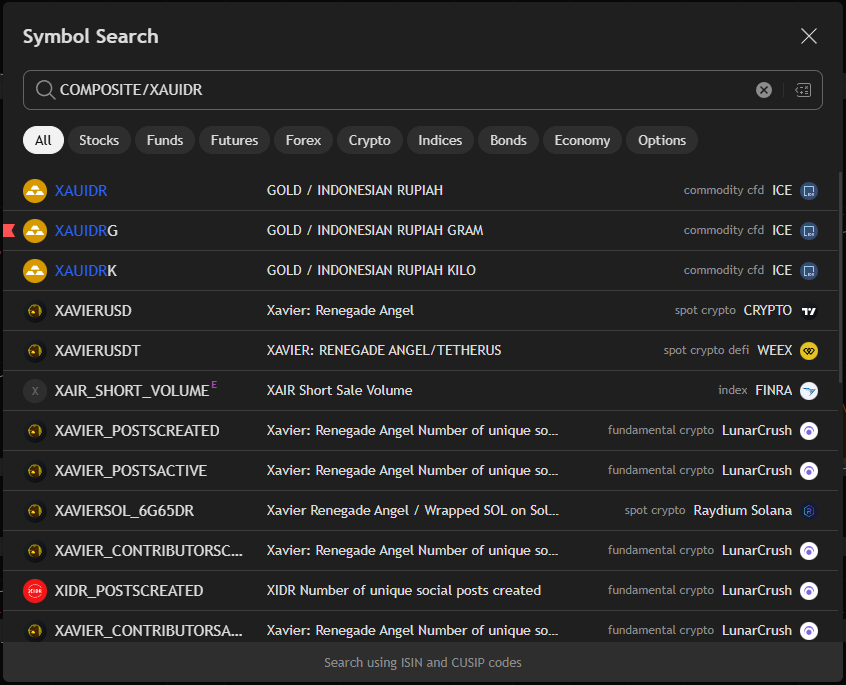Click inside the COMPOSITE/XAUIDR search field
Image resolution: width=846 pixels, height=685 pixels.
tap(422, 90)
